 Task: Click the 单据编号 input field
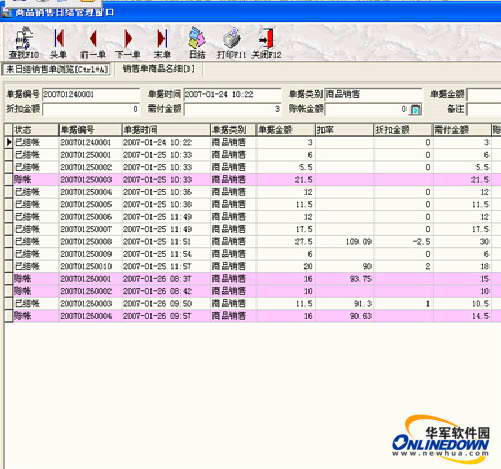91,94
